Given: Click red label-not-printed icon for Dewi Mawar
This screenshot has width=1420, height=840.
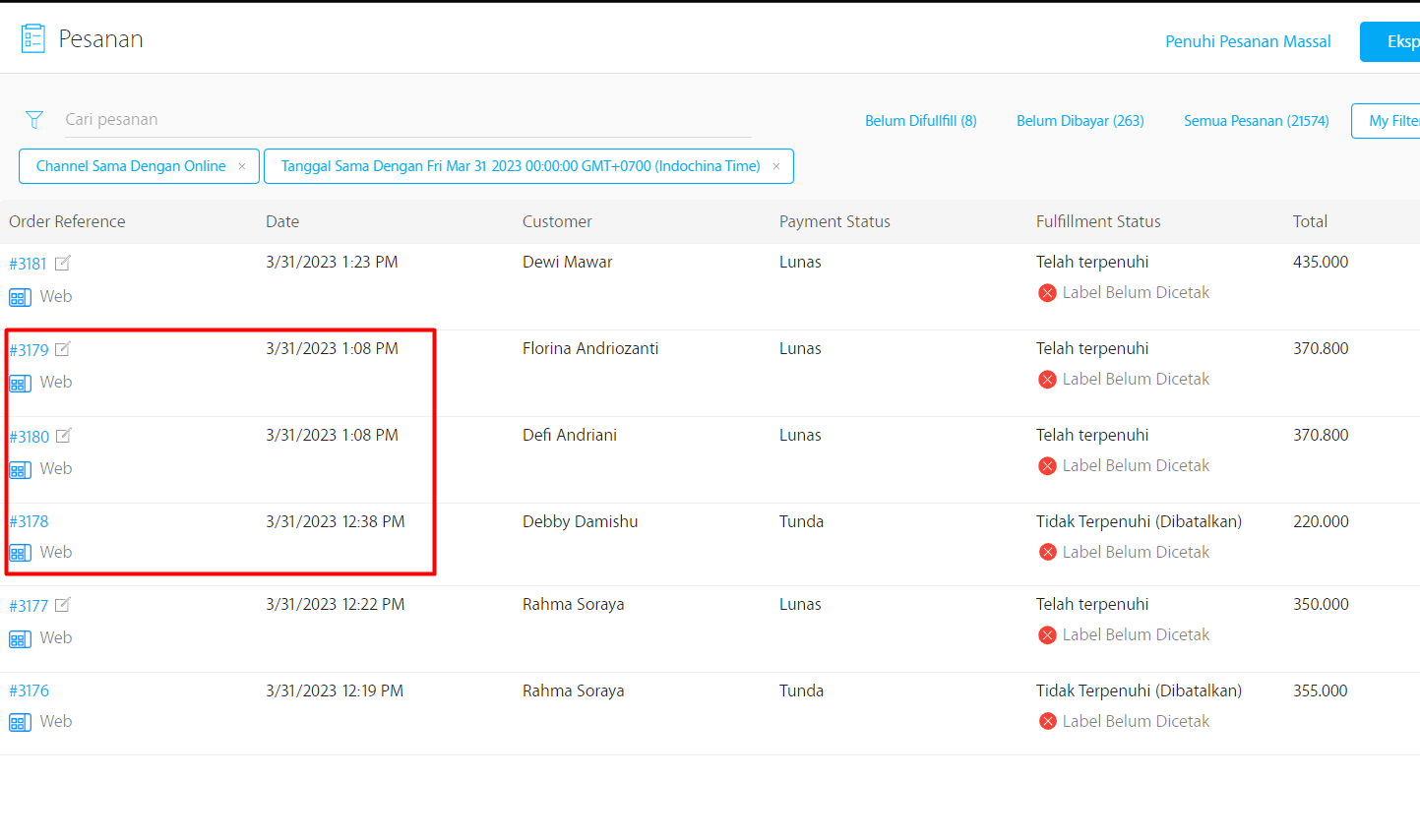Looking at the screenshot, I should pos(1047,293).
